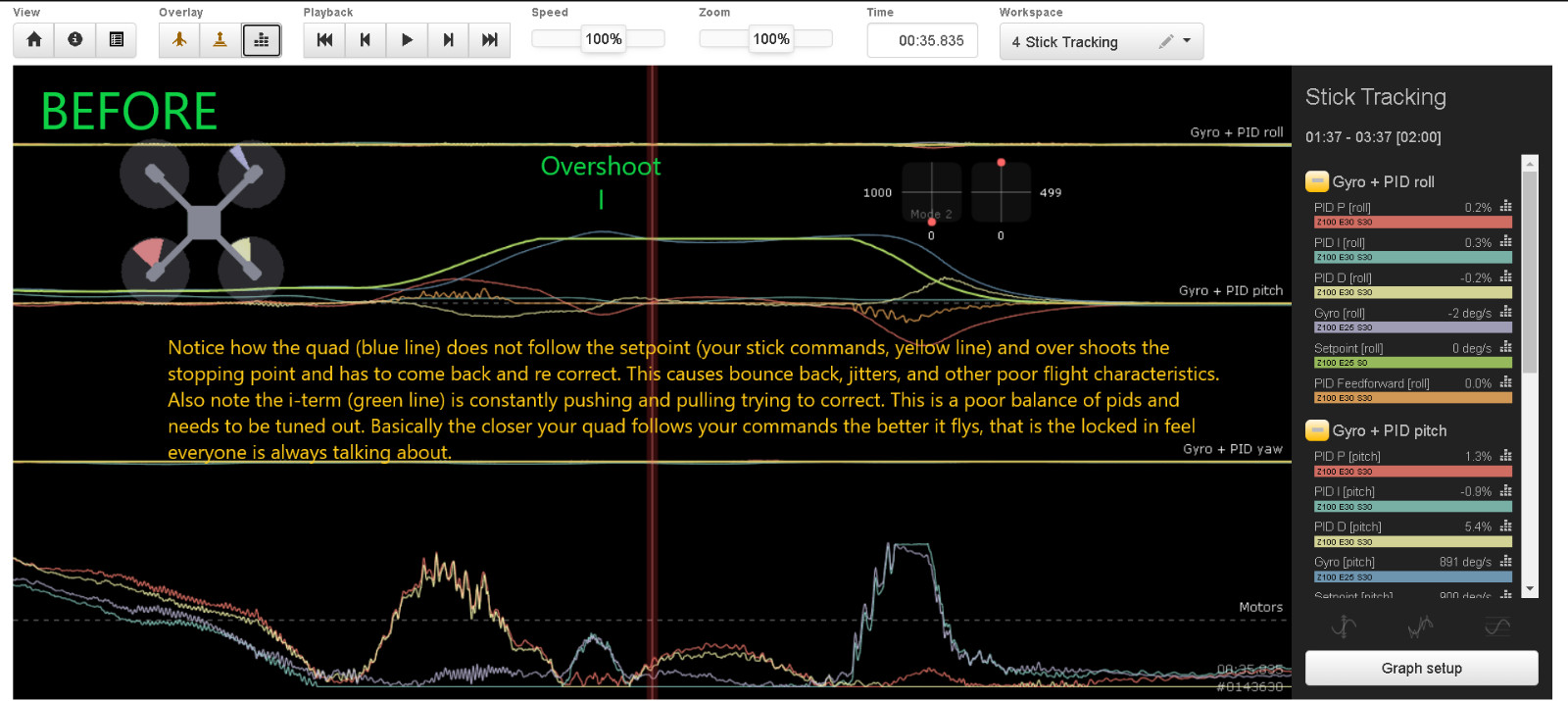
Task: Toggle the stick position overlay icon
Action: [x=220, y=40]
